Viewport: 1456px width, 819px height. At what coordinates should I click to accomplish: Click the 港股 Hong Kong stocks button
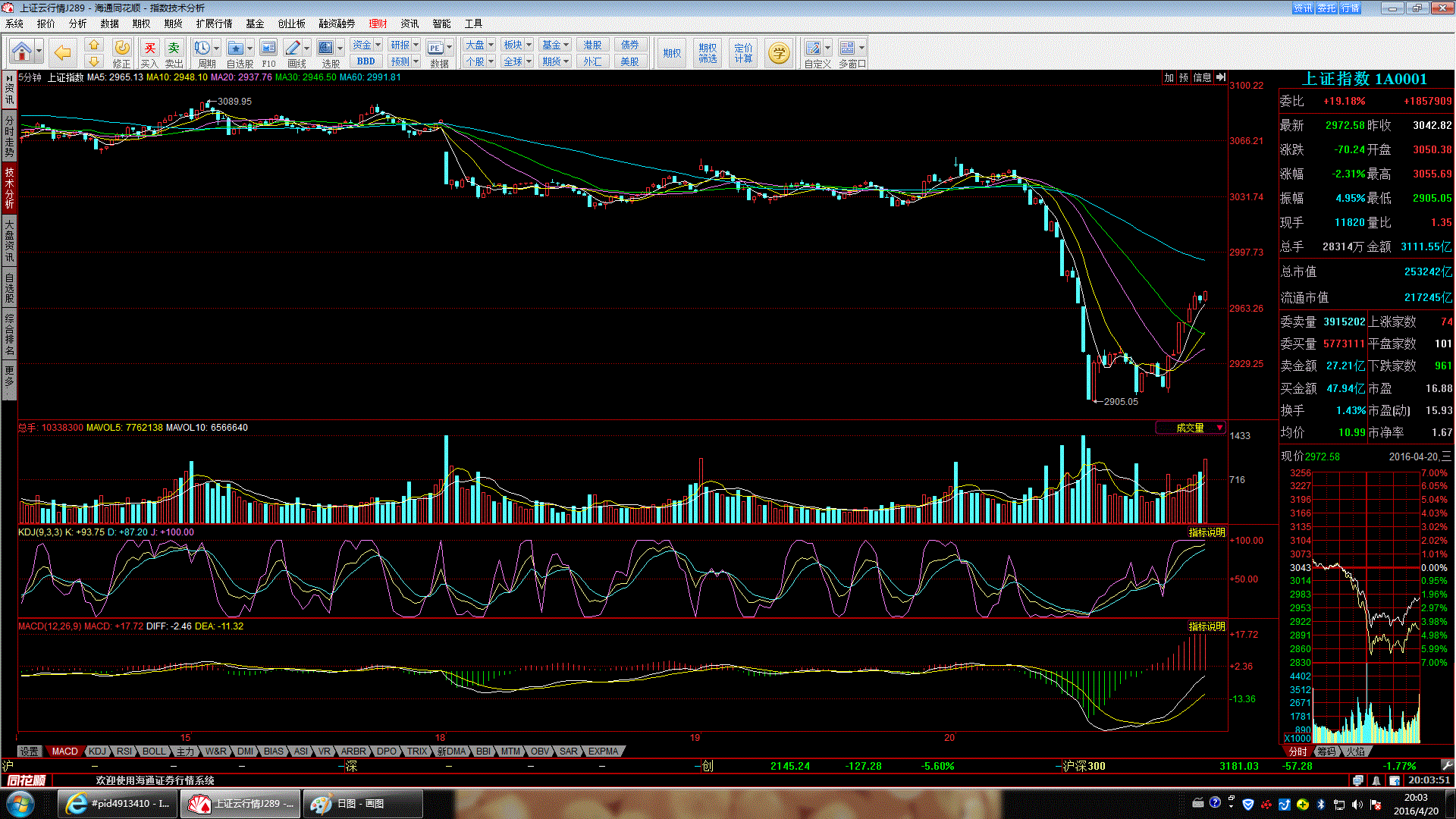(x=592, y=45)
